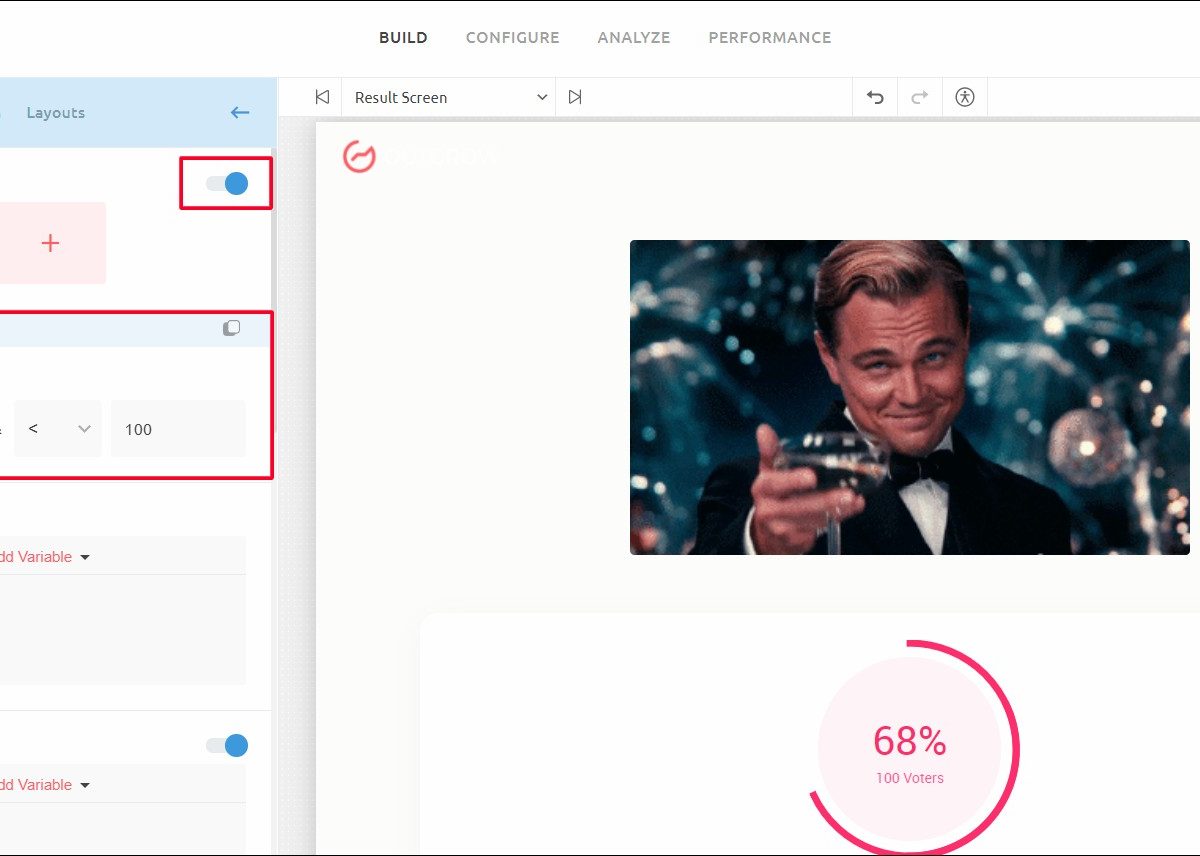Image resolution: width=1200 pixels, height=856 pixels.
Task: Toggle the highlighted switch at panel top
Action: pos(227,183)
